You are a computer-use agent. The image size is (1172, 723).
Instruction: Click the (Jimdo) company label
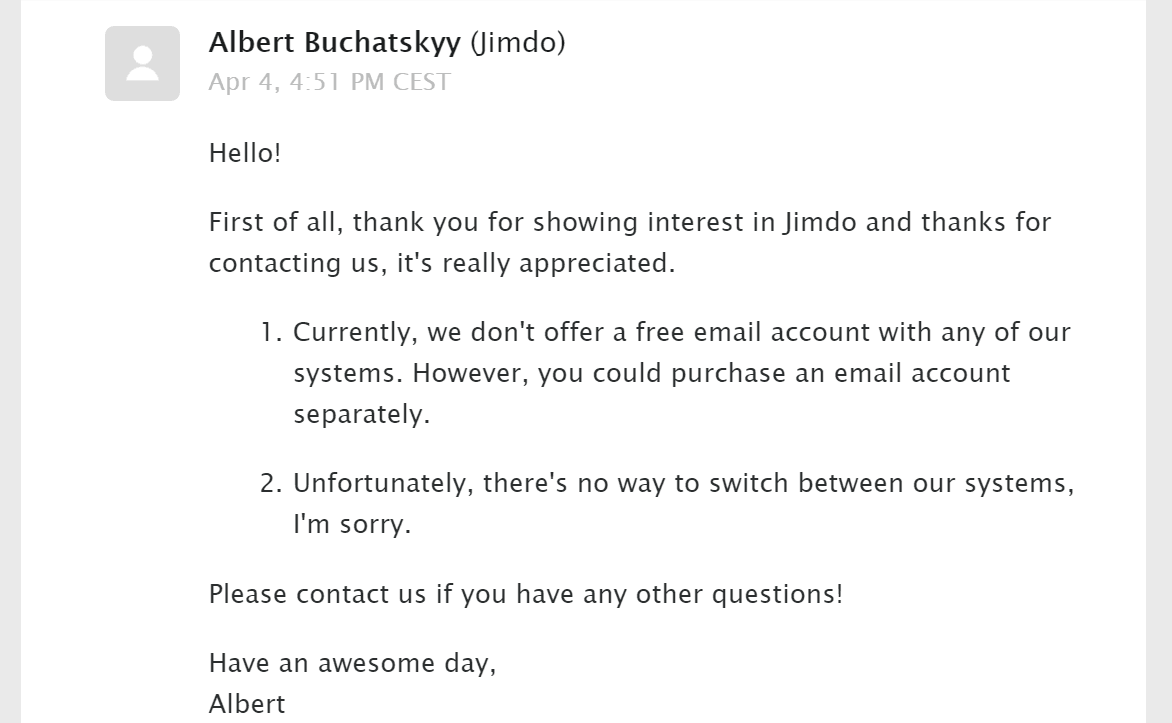tap(517, 43)
